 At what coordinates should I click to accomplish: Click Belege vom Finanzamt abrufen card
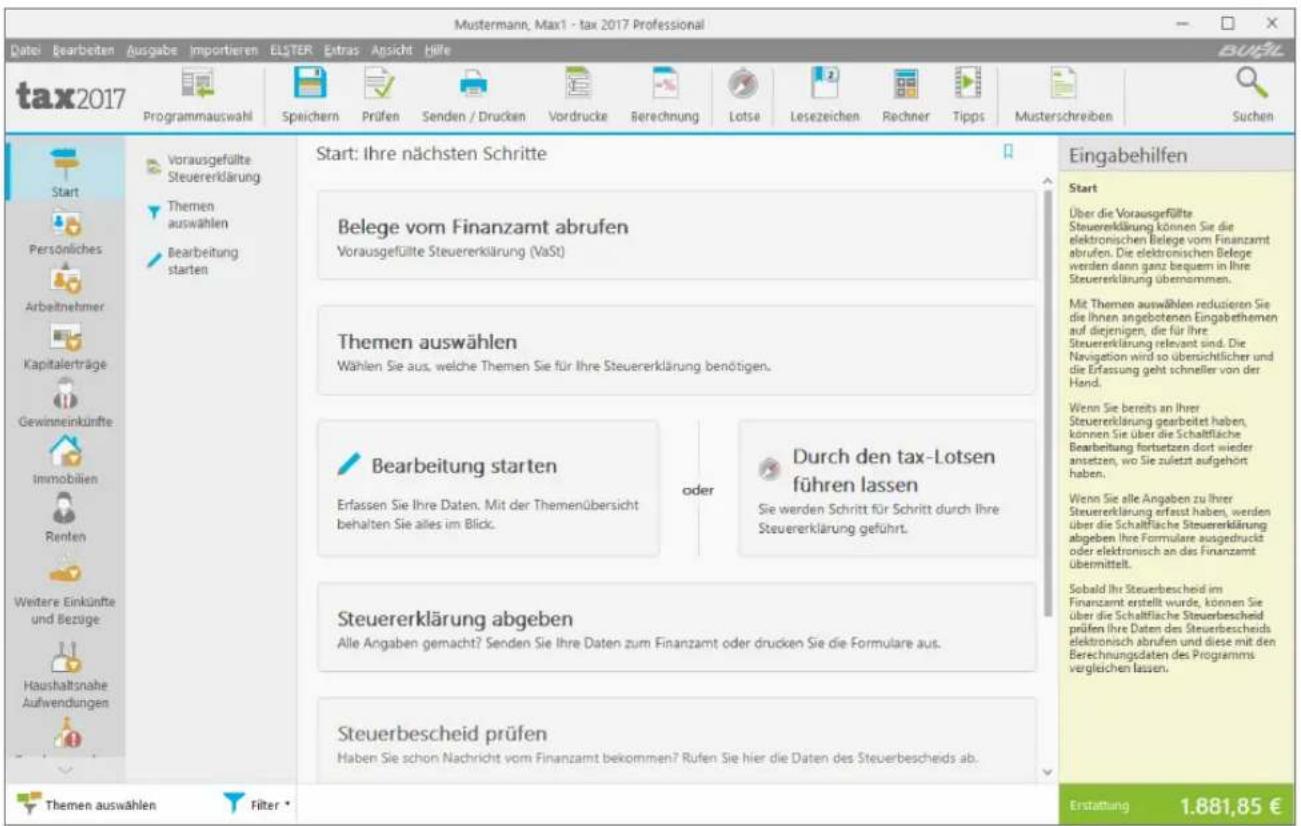tap(677, 235)
